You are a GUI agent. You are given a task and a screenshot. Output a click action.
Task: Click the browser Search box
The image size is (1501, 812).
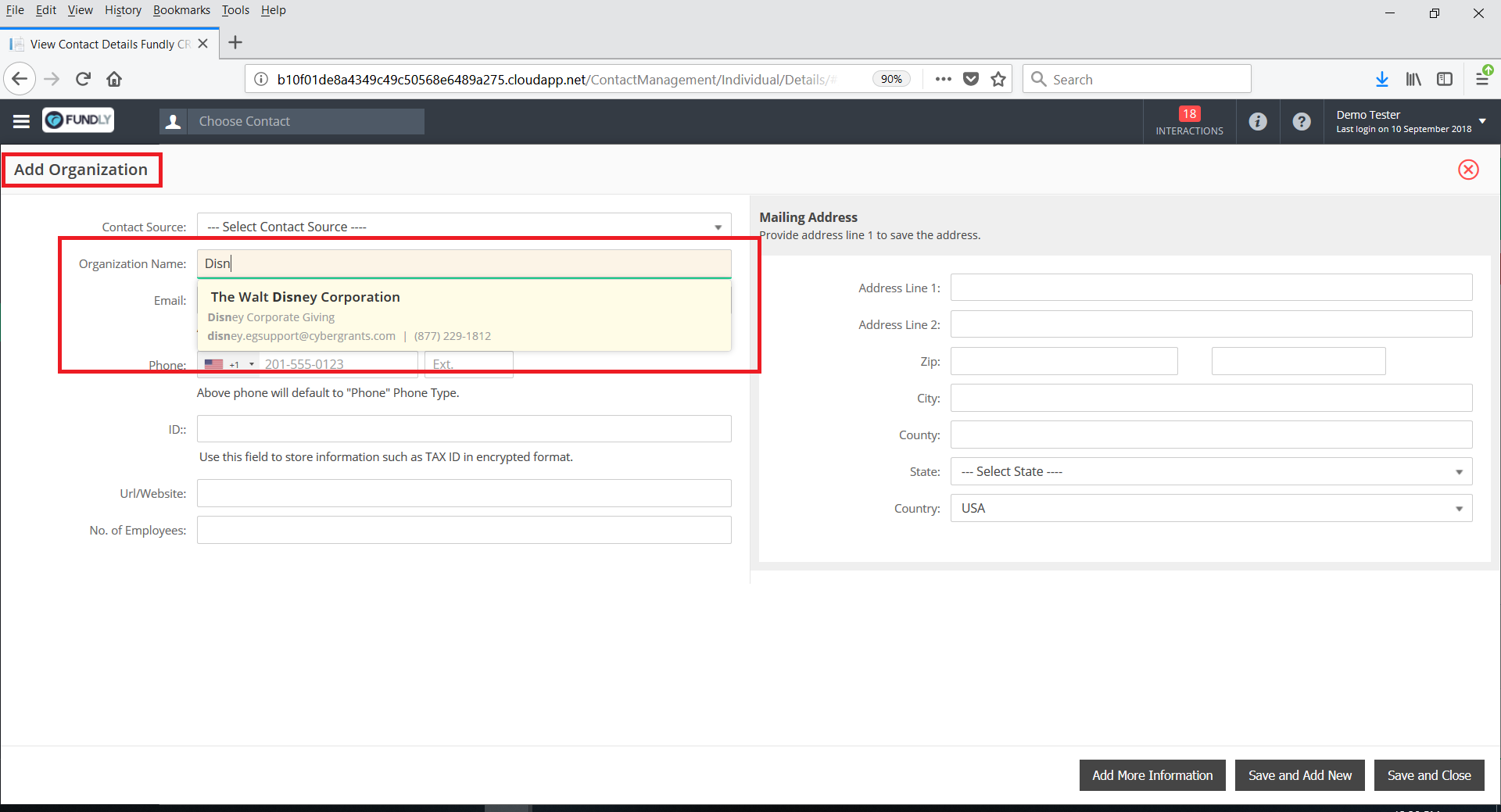(x=1137, y=79)
